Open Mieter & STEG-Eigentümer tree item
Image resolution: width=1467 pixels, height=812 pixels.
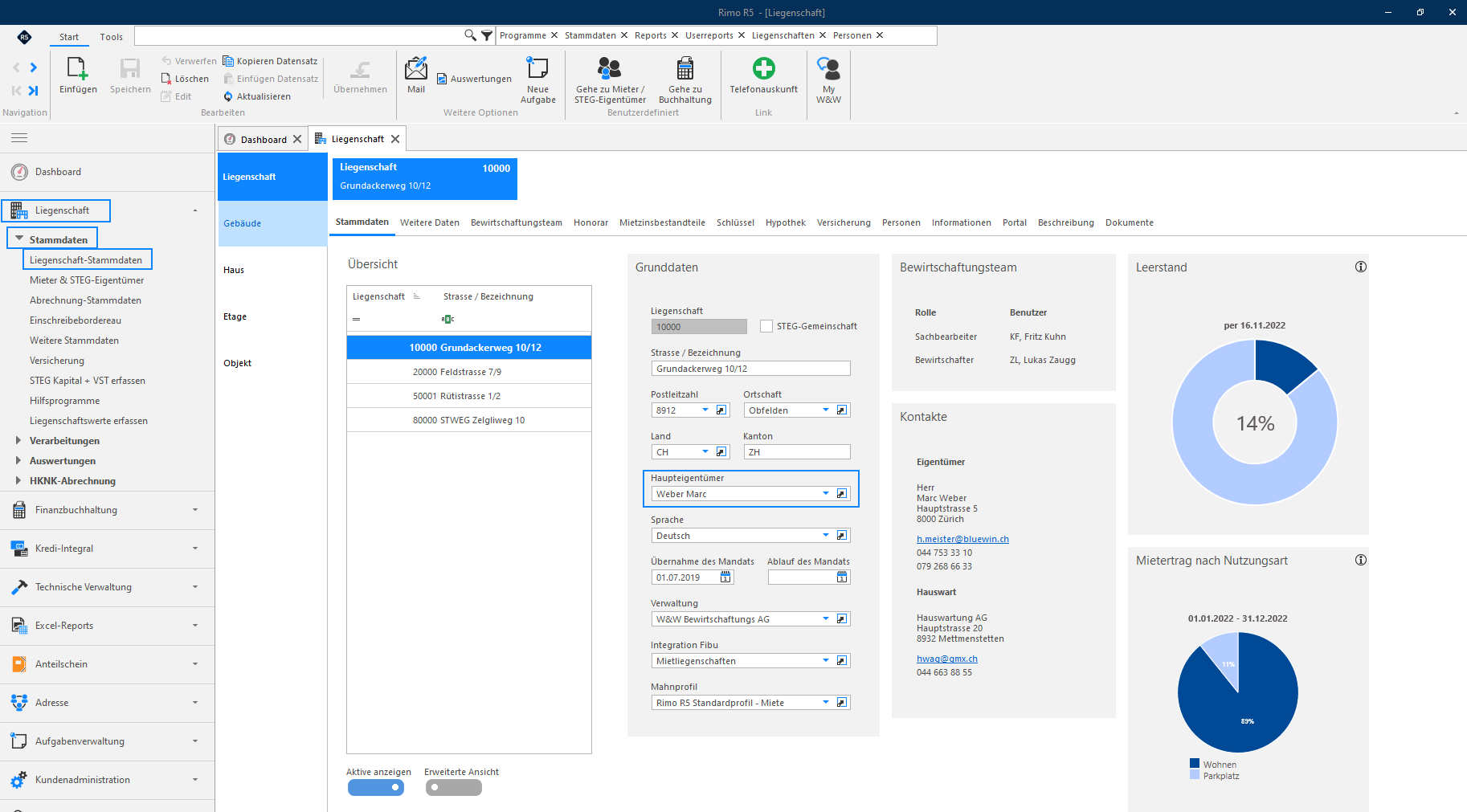(x=87, y=280)
